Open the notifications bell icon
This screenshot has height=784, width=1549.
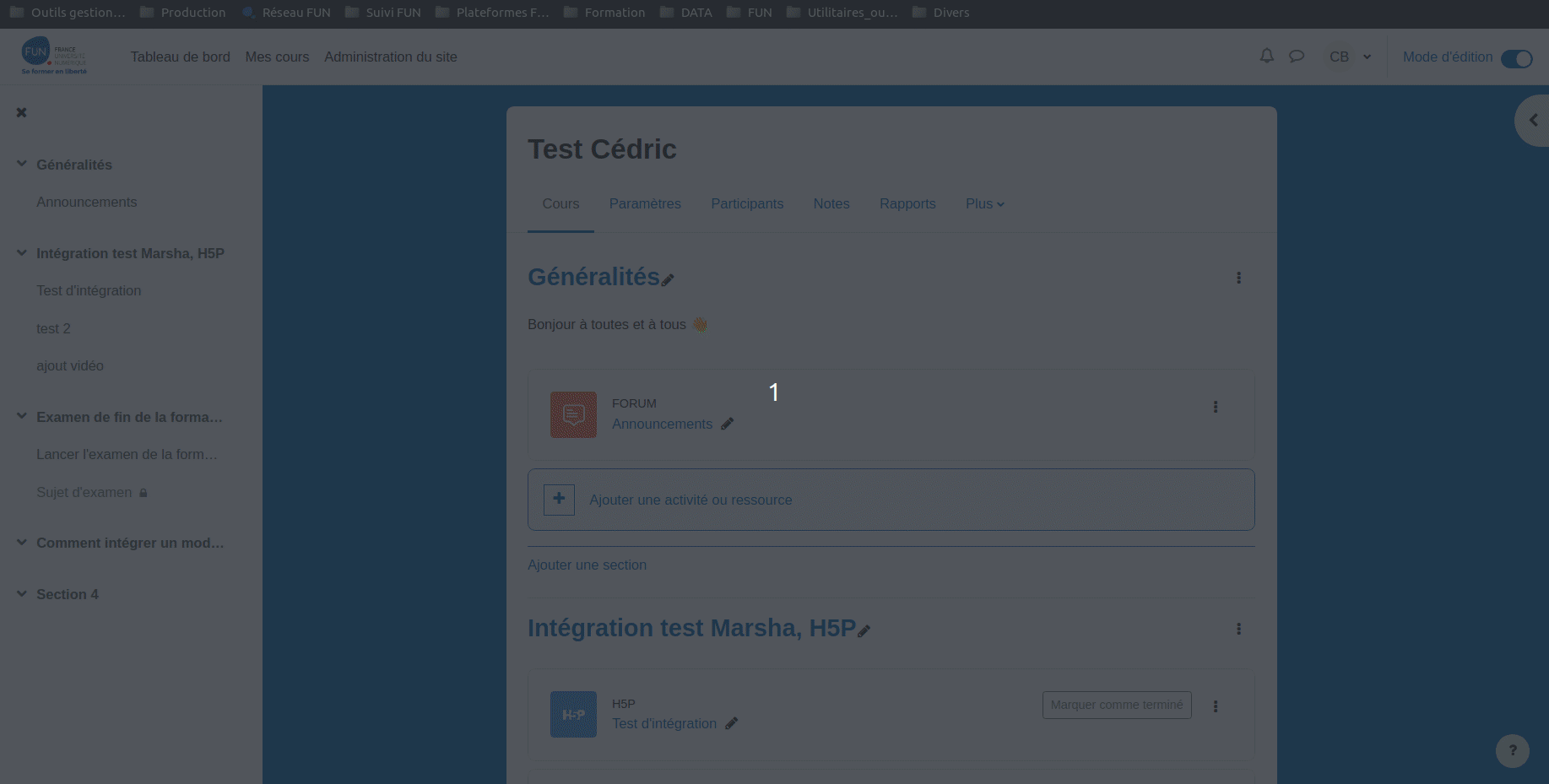click(x=1266, y=57)
